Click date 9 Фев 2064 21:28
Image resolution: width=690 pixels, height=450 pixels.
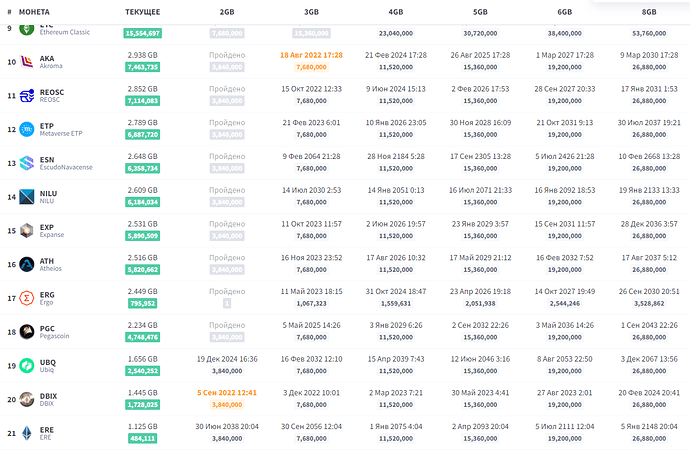(311, 156)
